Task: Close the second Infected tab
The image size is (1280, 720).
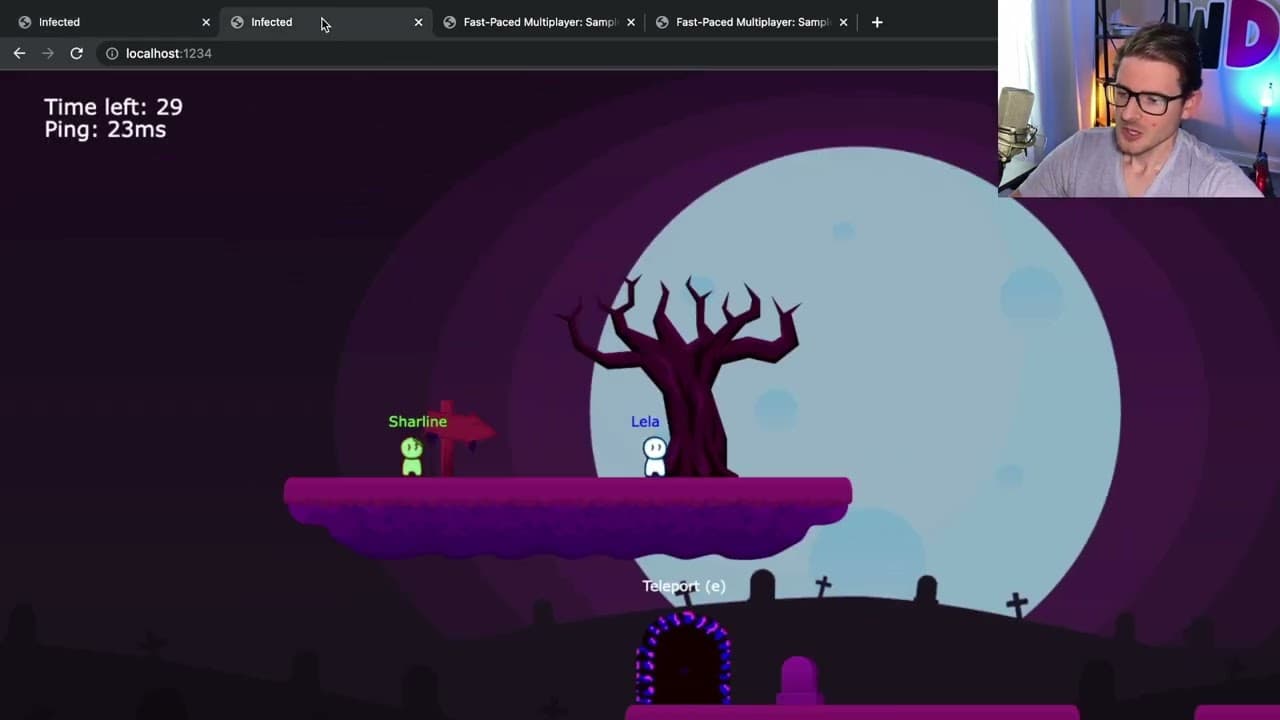Action: [418, 22]
